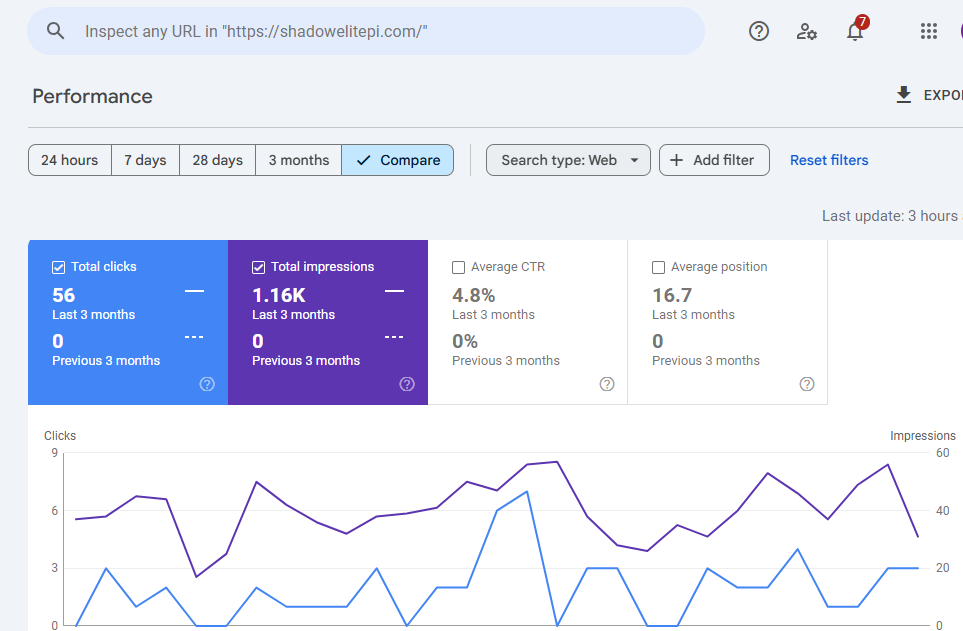The image size is (963, 631).
Task: Uncheck the Total clicks checkbox
Action: 59,267
